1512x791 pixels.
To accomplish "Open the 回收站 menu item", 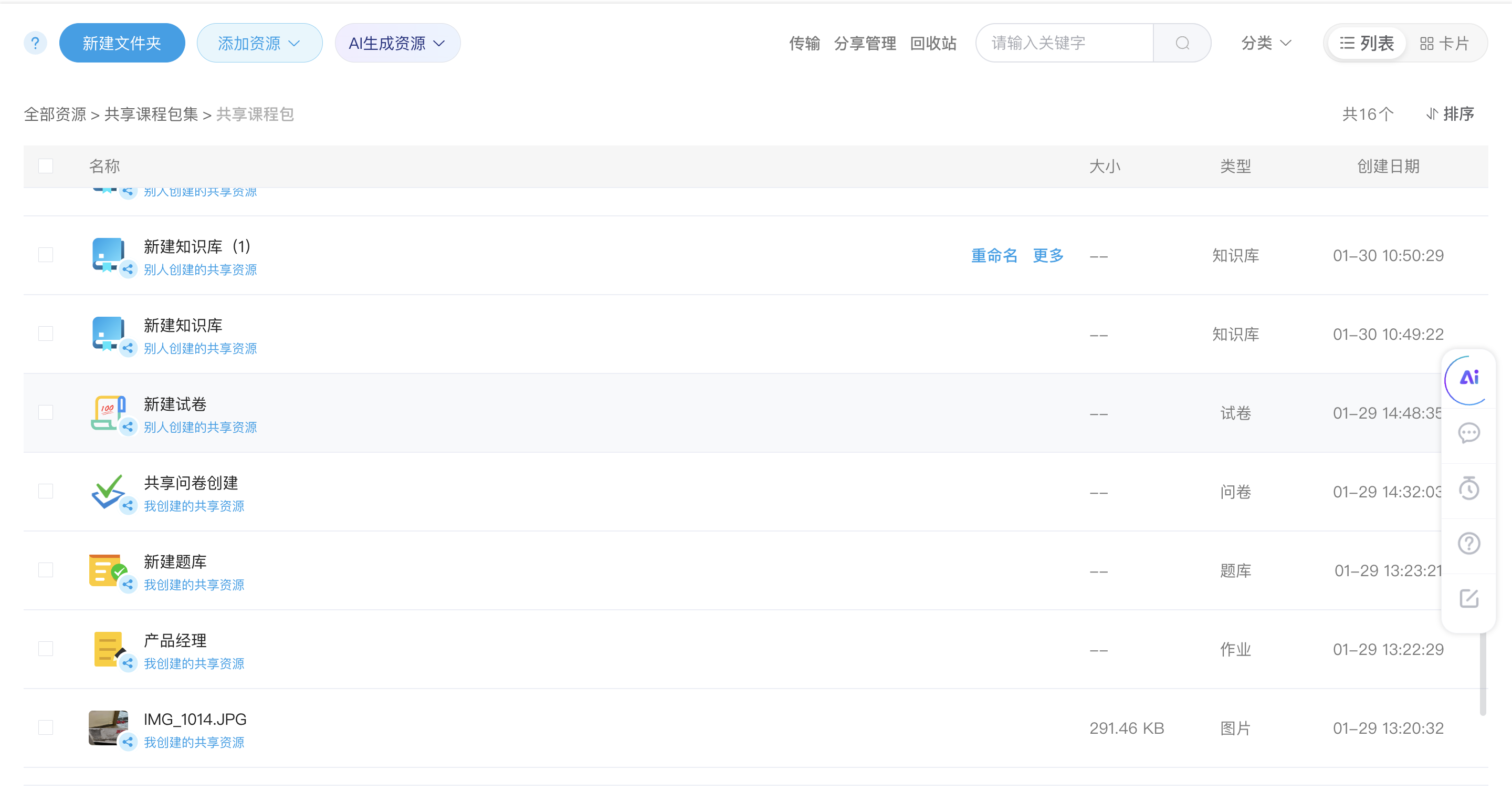I will click(933, 43).
